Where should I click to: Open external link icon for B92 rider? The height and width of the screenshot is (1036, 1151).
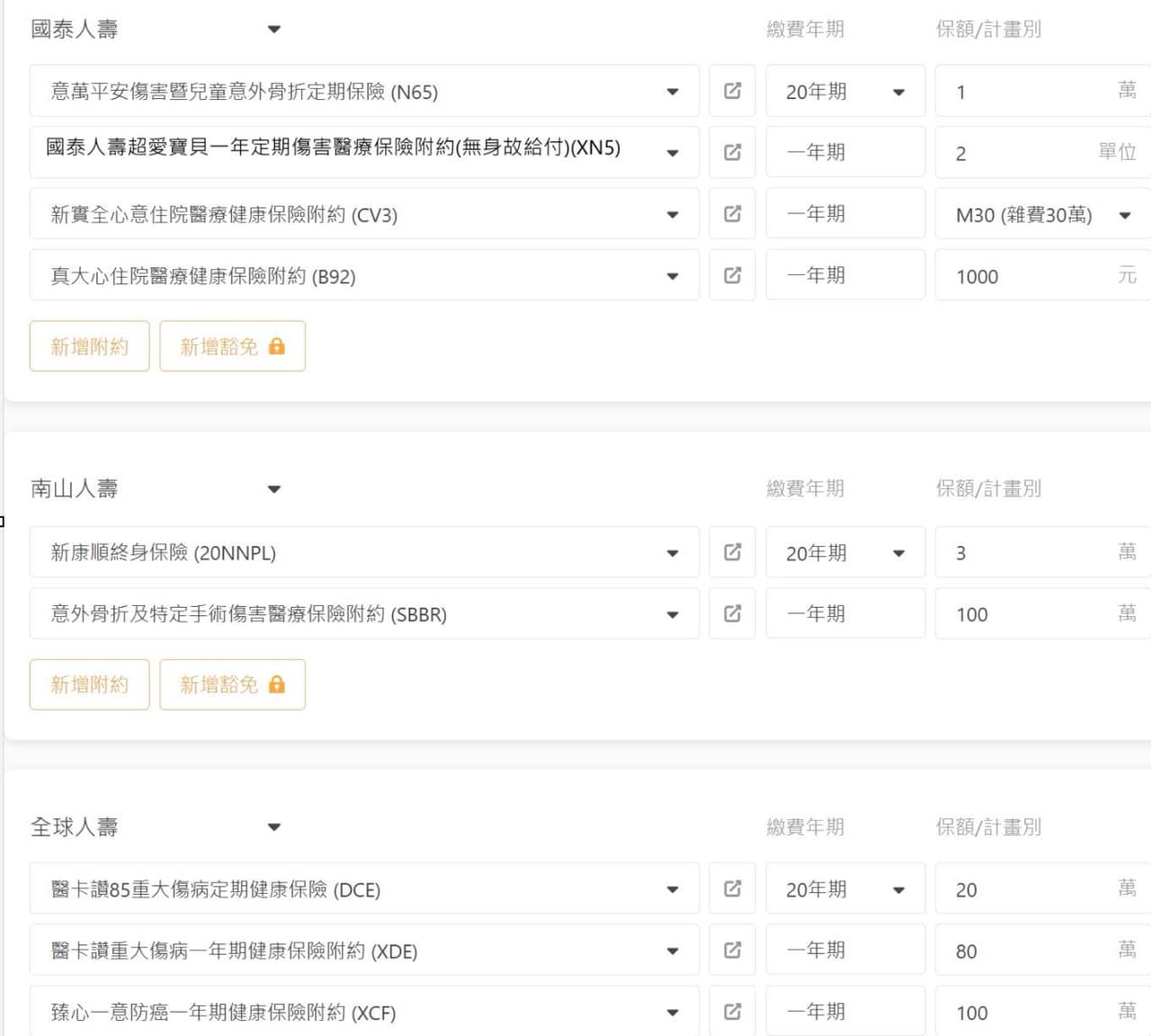(732, 275)
